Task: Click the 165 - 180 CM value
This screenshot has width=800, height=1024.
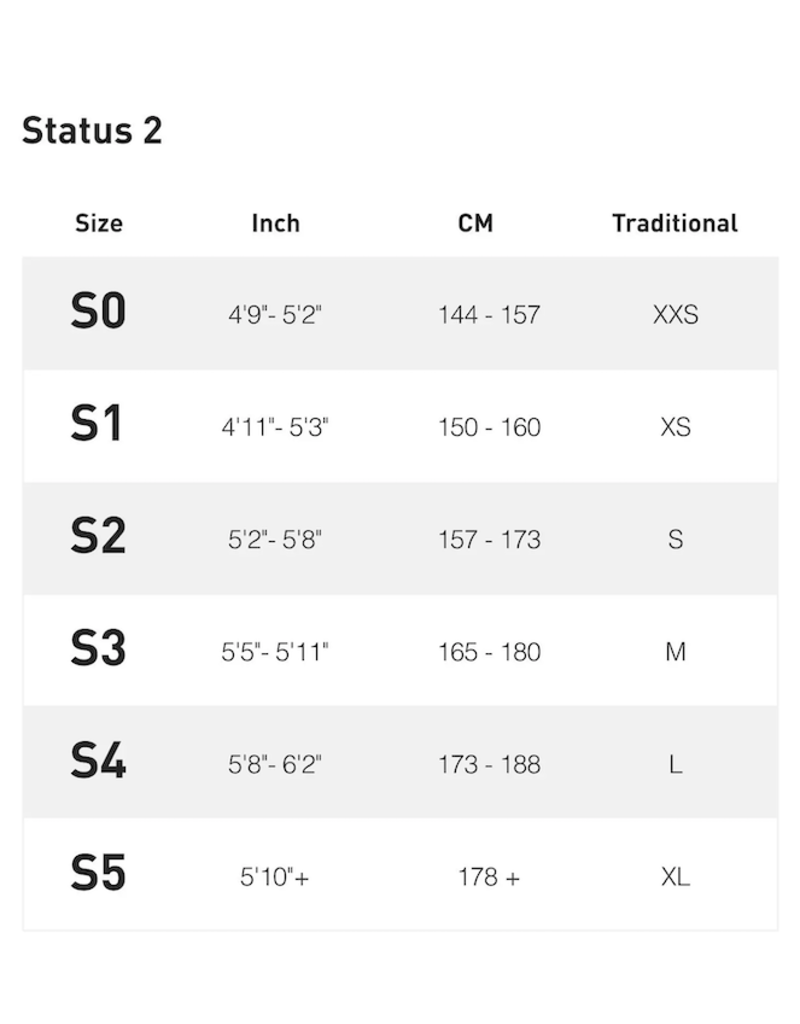Action: click(489, 652)
